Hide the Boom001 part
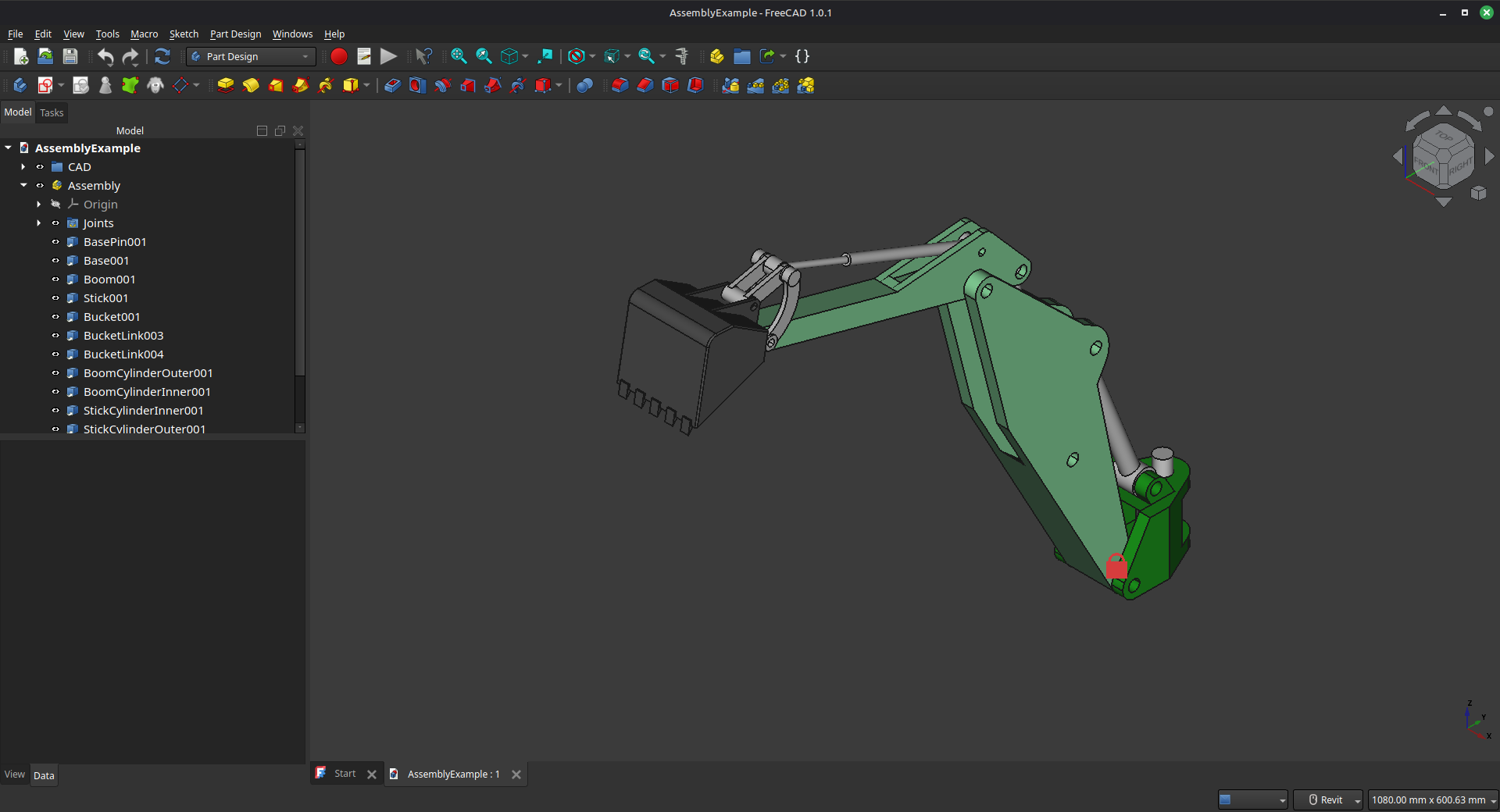The height and width of the screenshot is (812, 1500). 55,280
